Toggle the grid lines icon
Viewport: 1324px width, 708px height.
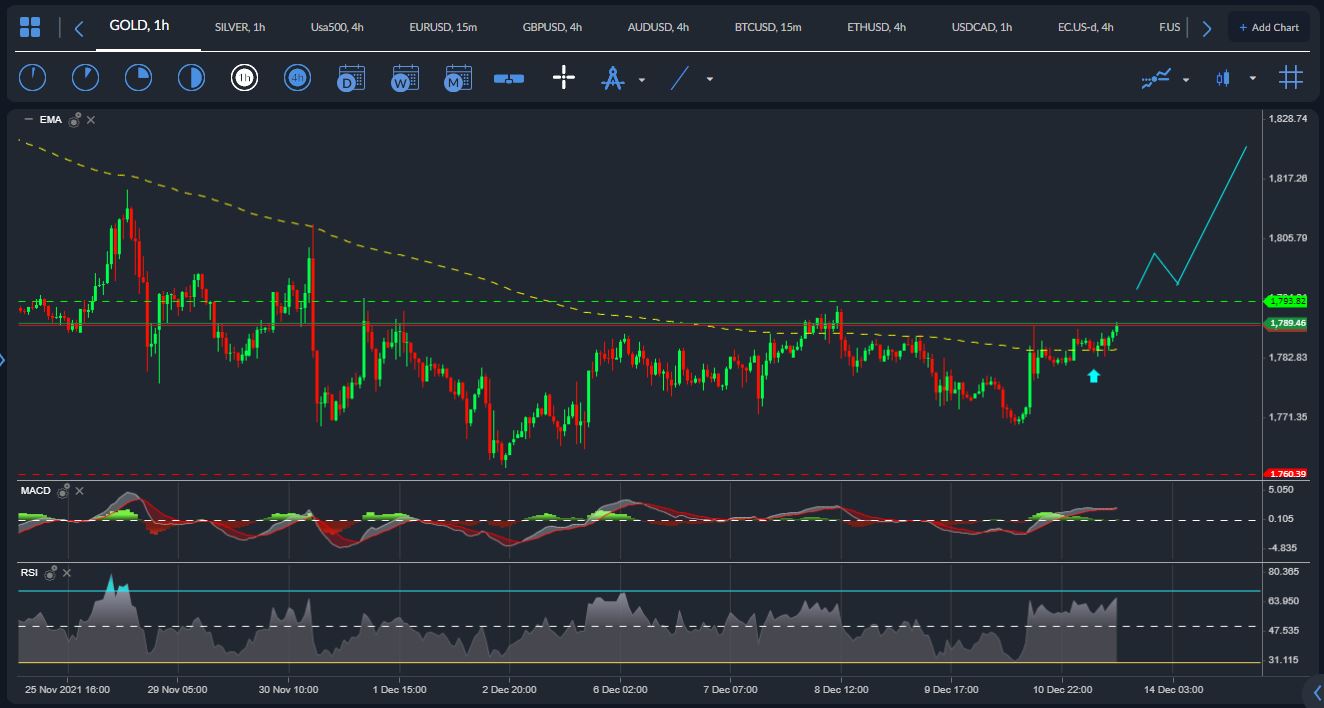coord(1291,77)
